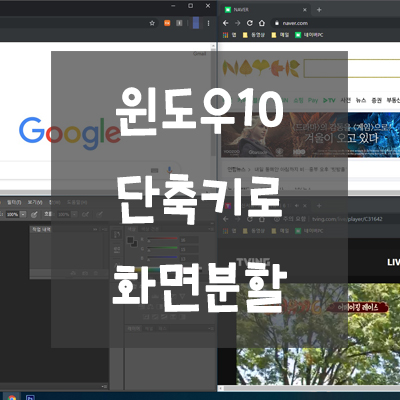Click the 겨울이 오고 있다 game banner
Viewport: 400px width, 400px height.
(x=311, y=135)
